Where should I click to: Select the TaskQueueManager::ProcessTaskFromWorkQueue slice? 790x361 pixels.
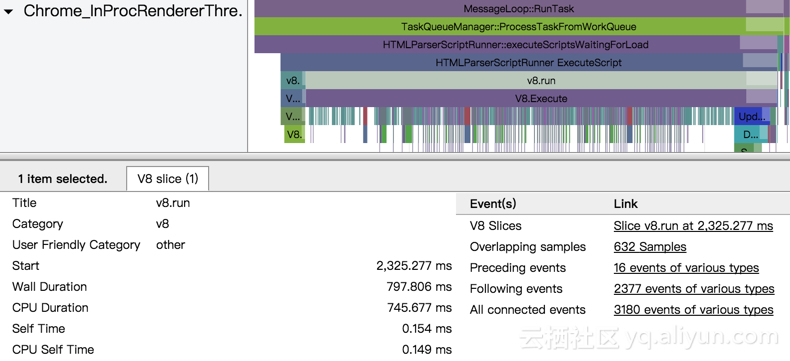[x=518, y=27]
